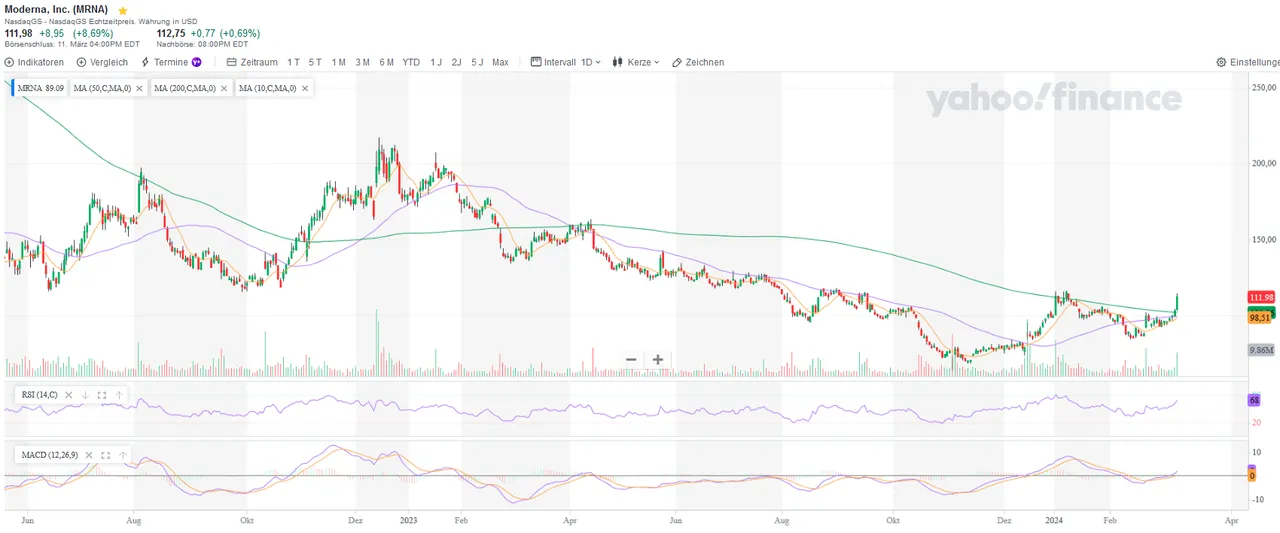Click the Vergleich comparison button
1280x533 pixels.
tap(101, 62)
